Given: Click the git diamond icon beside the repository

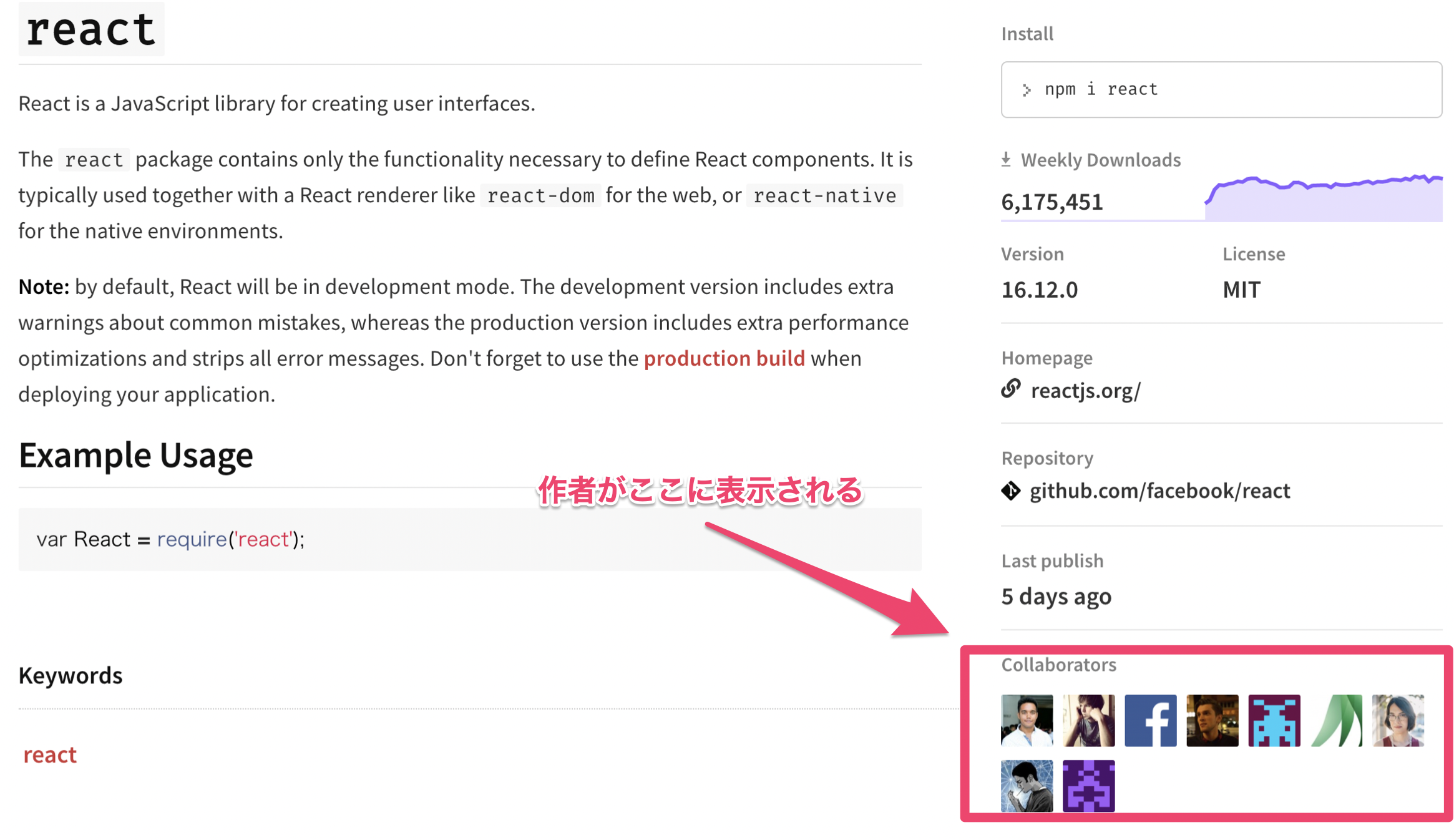Looking at the screenshot, I should click(x=1011, y=491).
